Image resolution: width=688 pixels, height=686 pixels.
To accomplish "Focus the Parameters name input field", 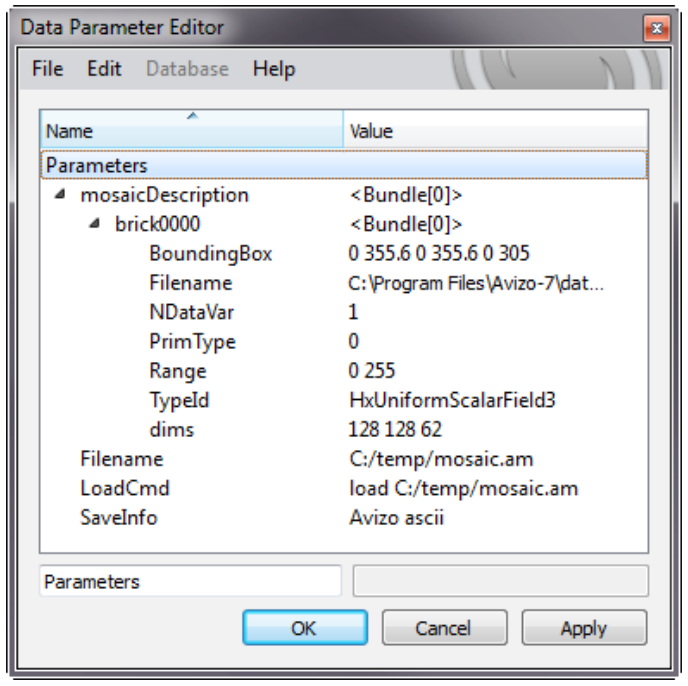I will [190, 581].
